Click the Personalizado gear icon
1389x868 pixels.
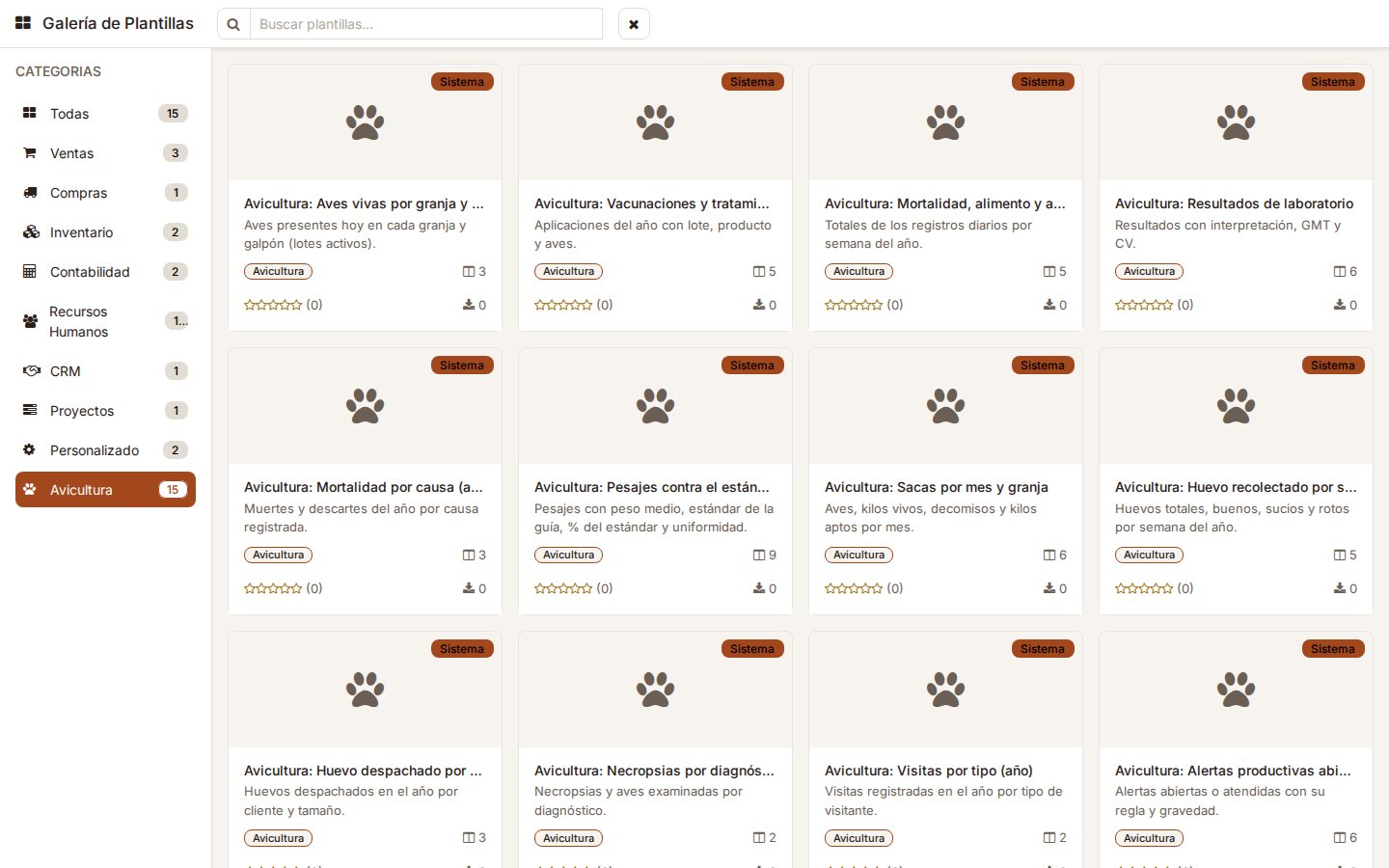tap(29, 450)
